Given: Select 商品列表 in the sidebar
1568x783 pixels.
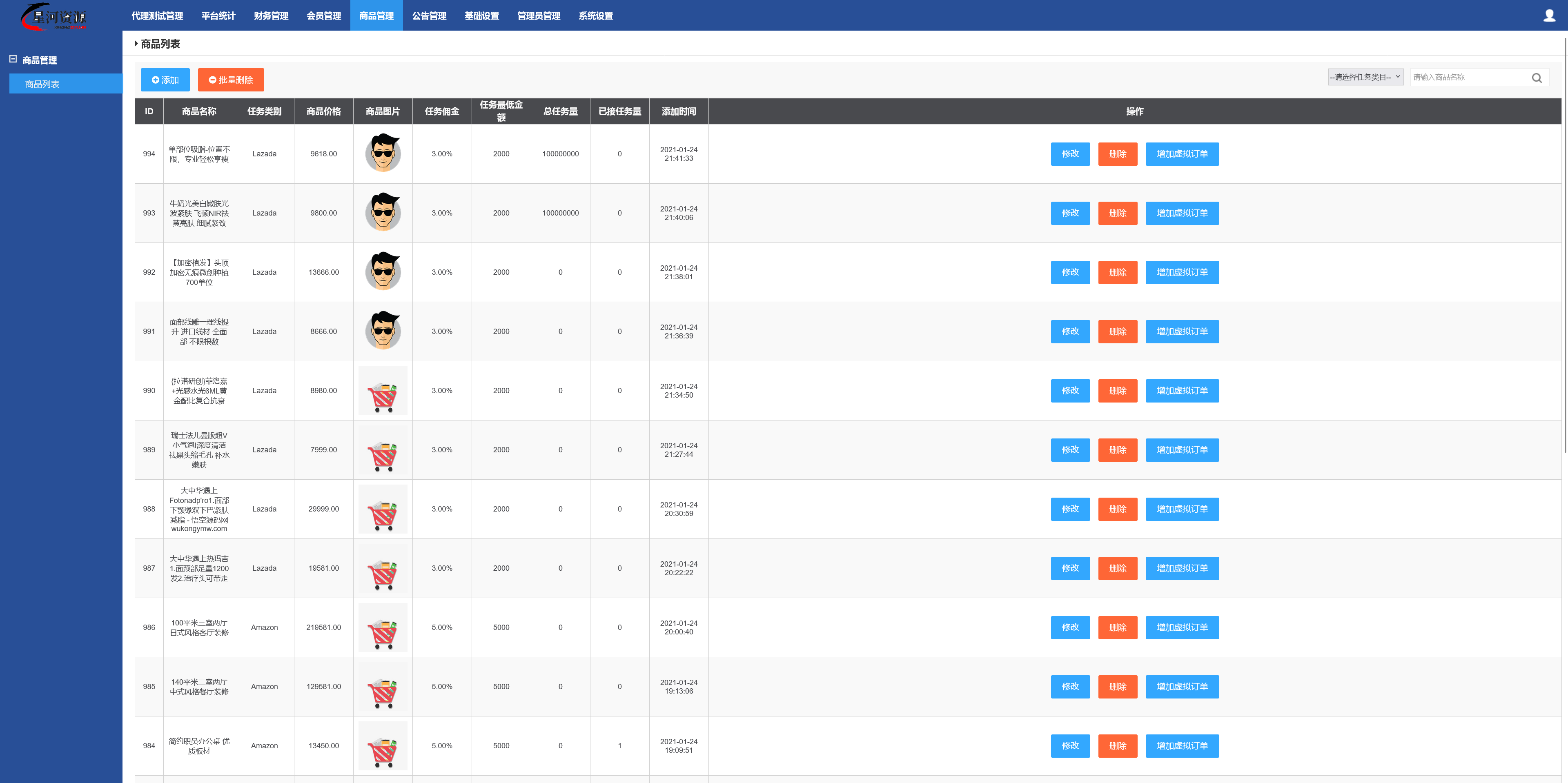Looking at the screenshot, I should pyautogui.click(x=66, y=84).
